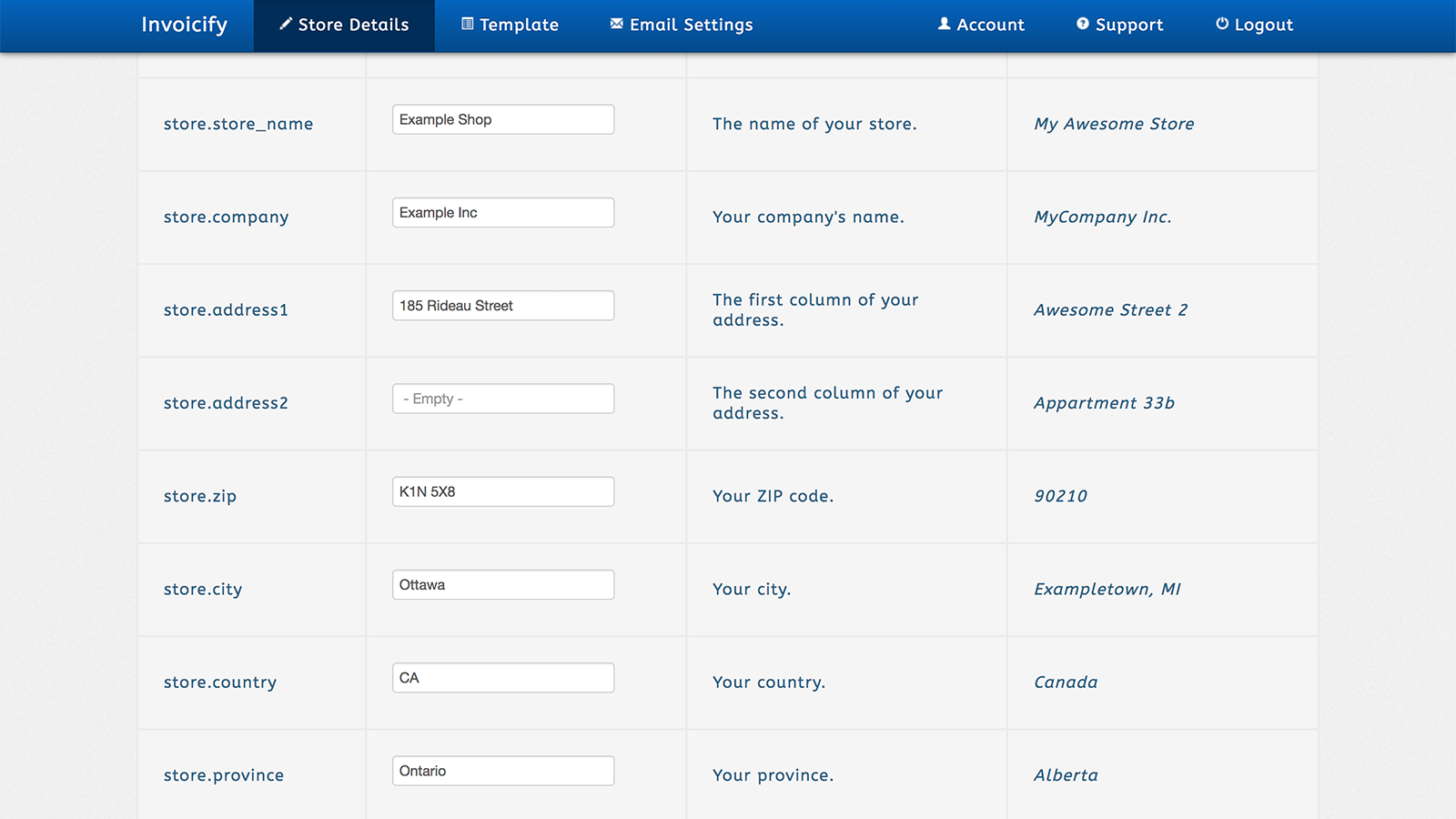Image resolution: width=1456 pixels, height=819 pixels.
Task: Open the Email Settings tab
Action: (681, 25)
